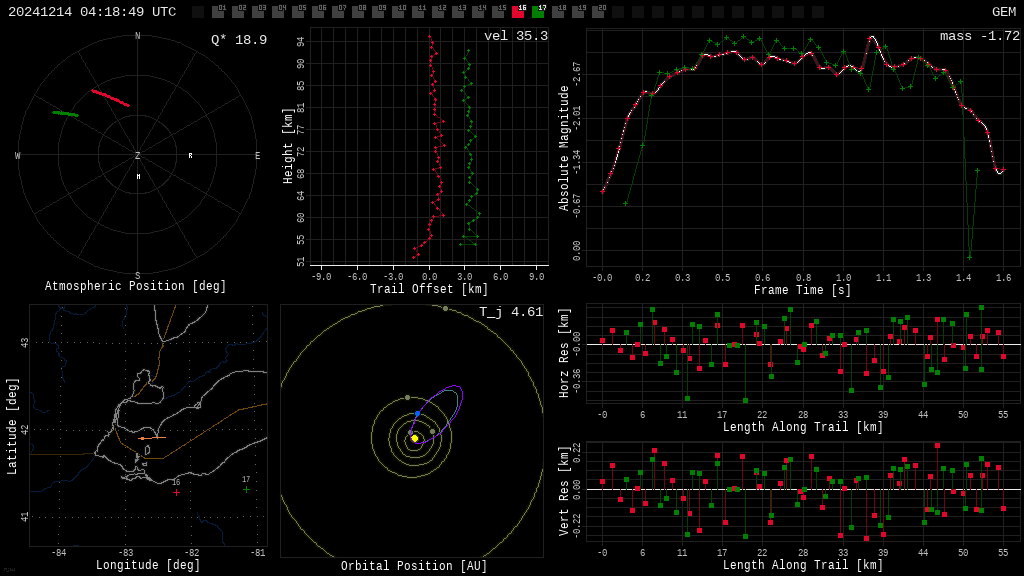Click station 19 indicator box
The width and height of the screenshot is (1024, 576).
tap(578, 12)
